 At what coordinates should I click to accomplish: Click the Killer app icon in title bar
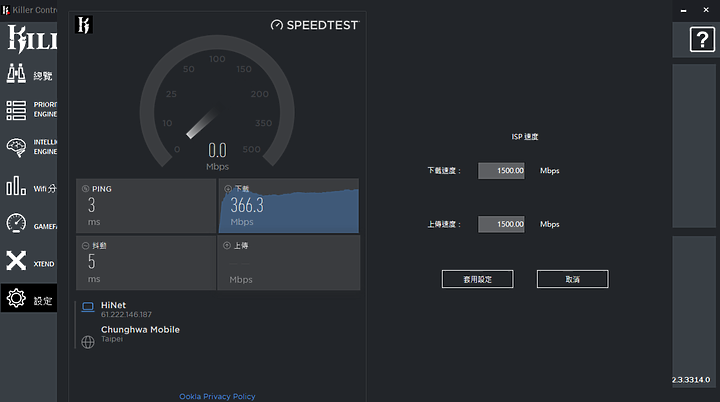6,10
